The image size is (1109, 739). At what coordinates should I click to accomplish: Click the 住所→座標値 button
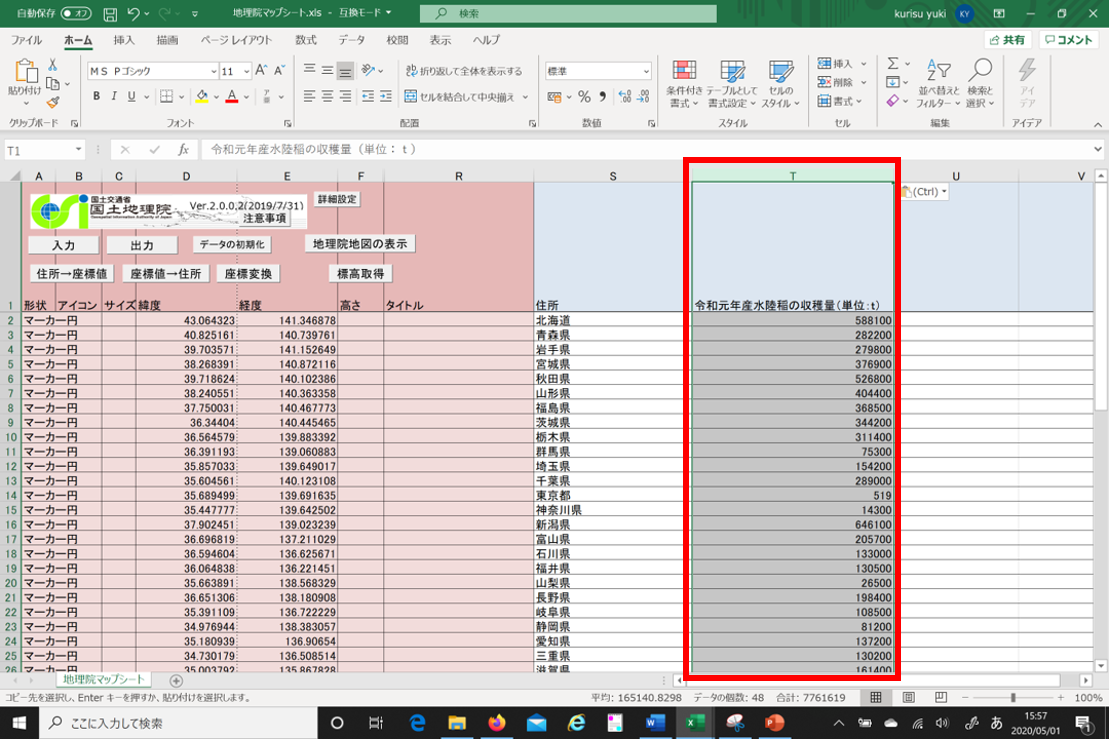(71, 274)
